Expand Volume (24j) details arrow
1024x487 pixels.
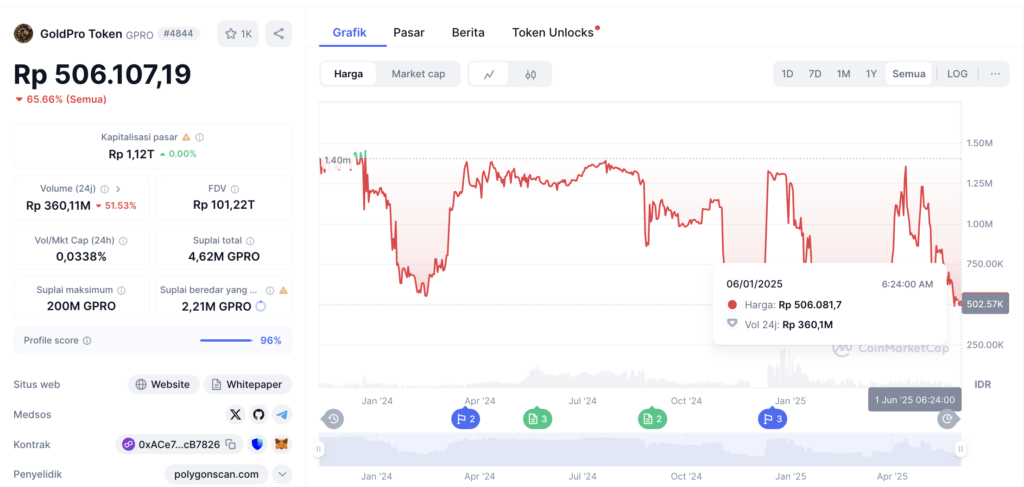(x=118, y=189)
